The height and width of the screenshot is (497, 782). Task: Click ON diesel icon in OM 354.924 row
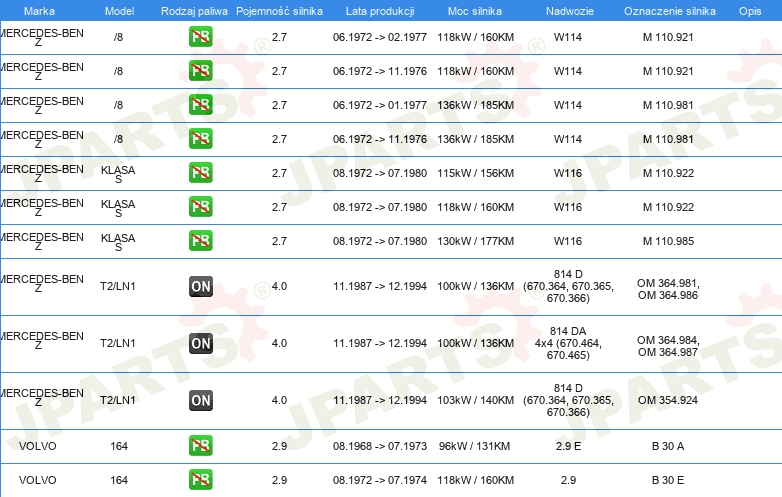(200, 400)
